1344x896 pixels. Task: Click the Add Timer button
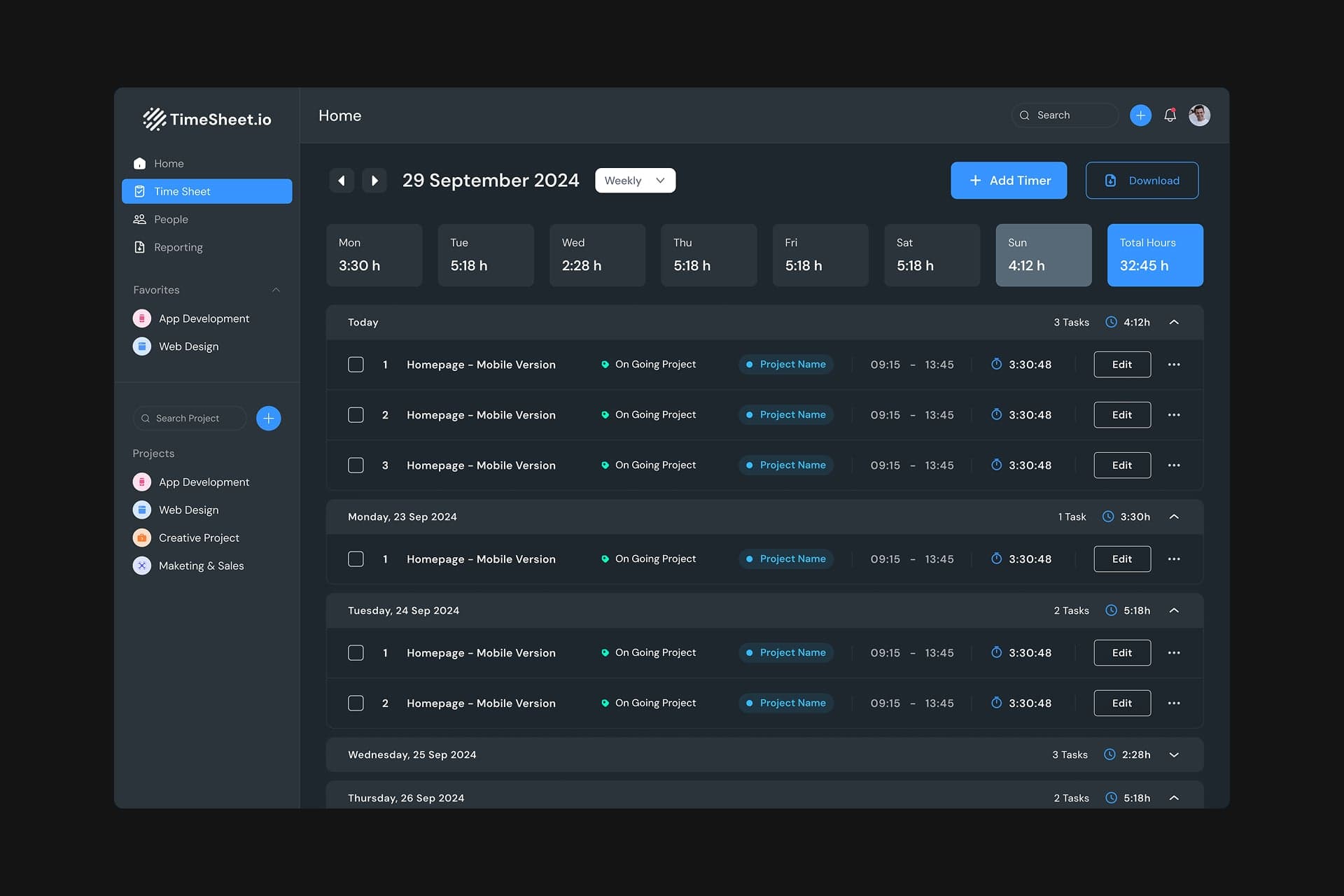[x=1009, y=180]
